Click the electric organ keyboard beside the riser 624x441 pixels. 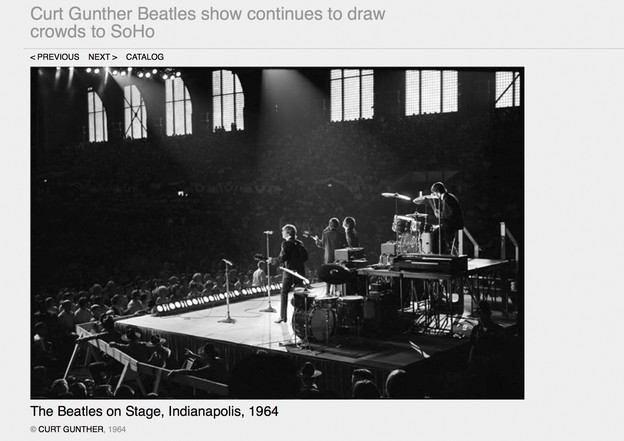(428, 263)
